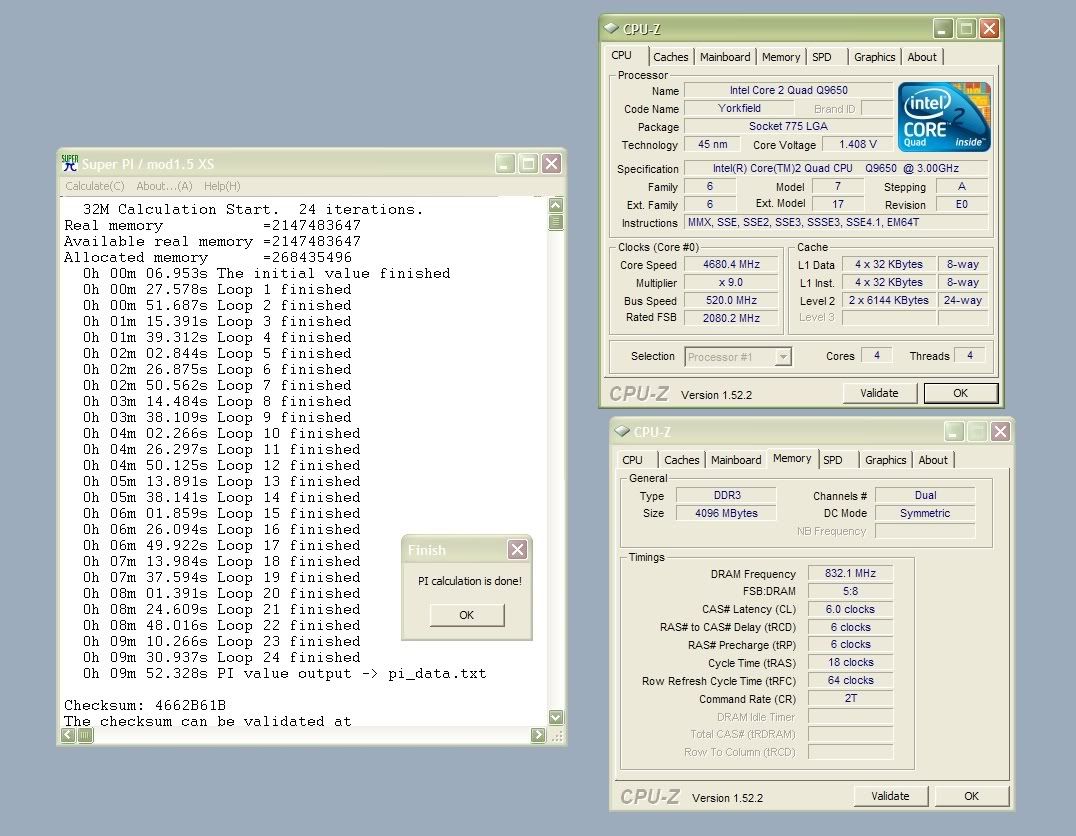Click the CAS# Latency value 6.0 clocks
The height and width of the screenshot is (836, 1076).
click(850, 609)
